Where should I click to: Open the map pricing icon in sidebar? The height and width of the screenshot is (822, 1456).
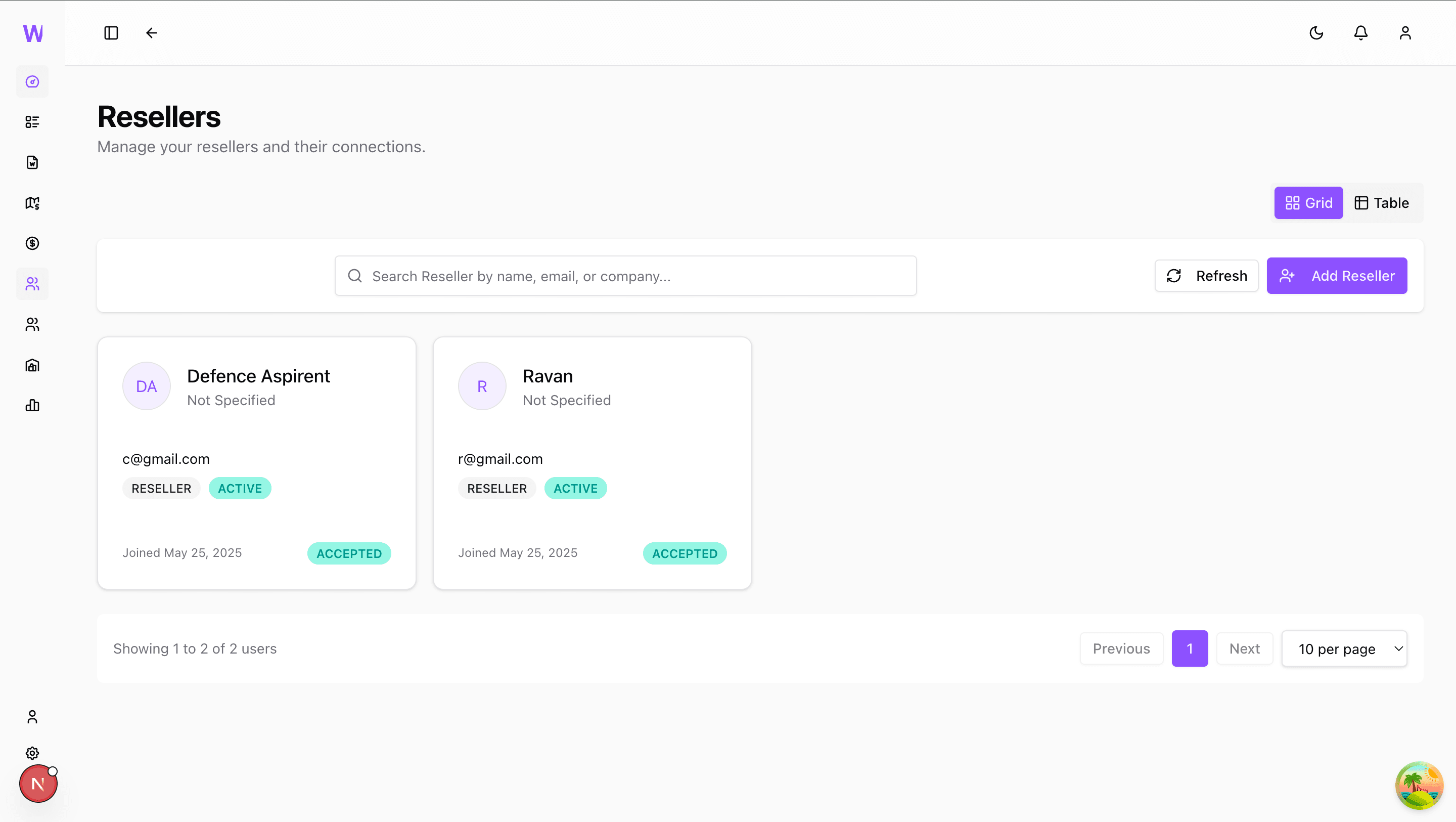click(x=32, y=203)
